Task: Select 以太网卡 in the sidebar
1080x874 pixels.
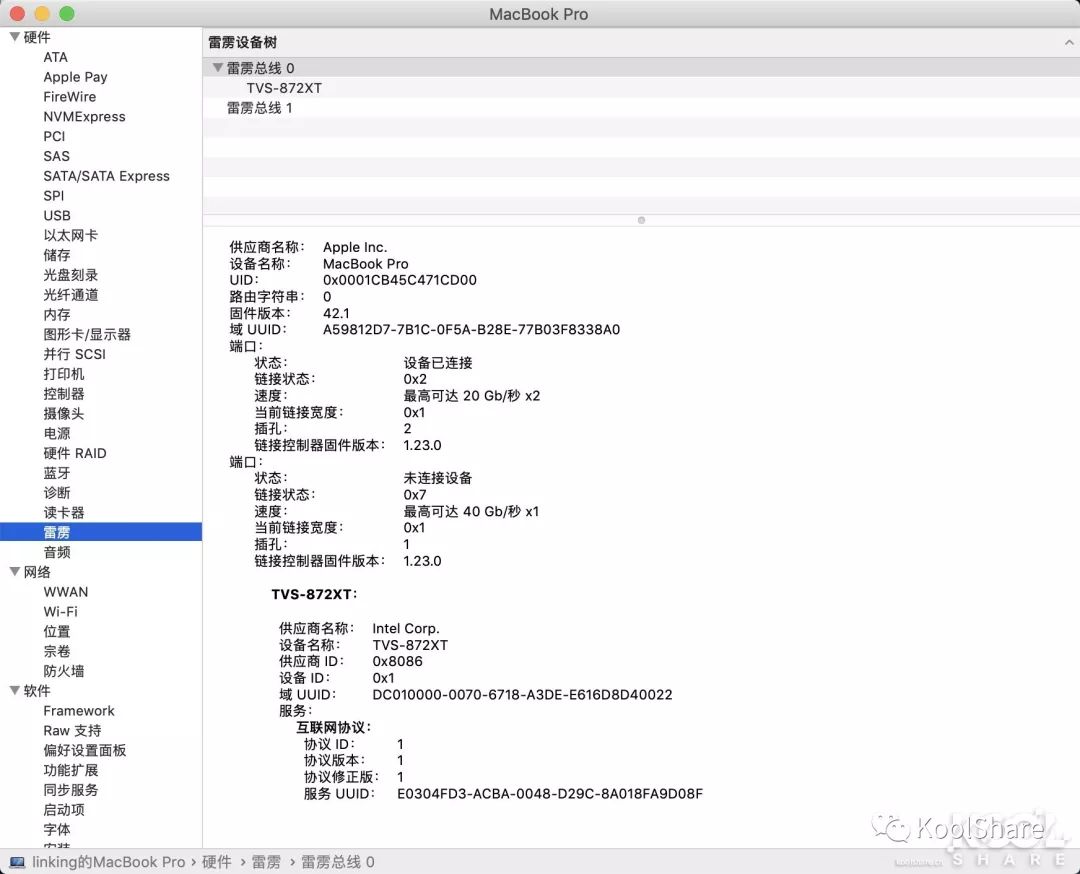Action: 70,236
